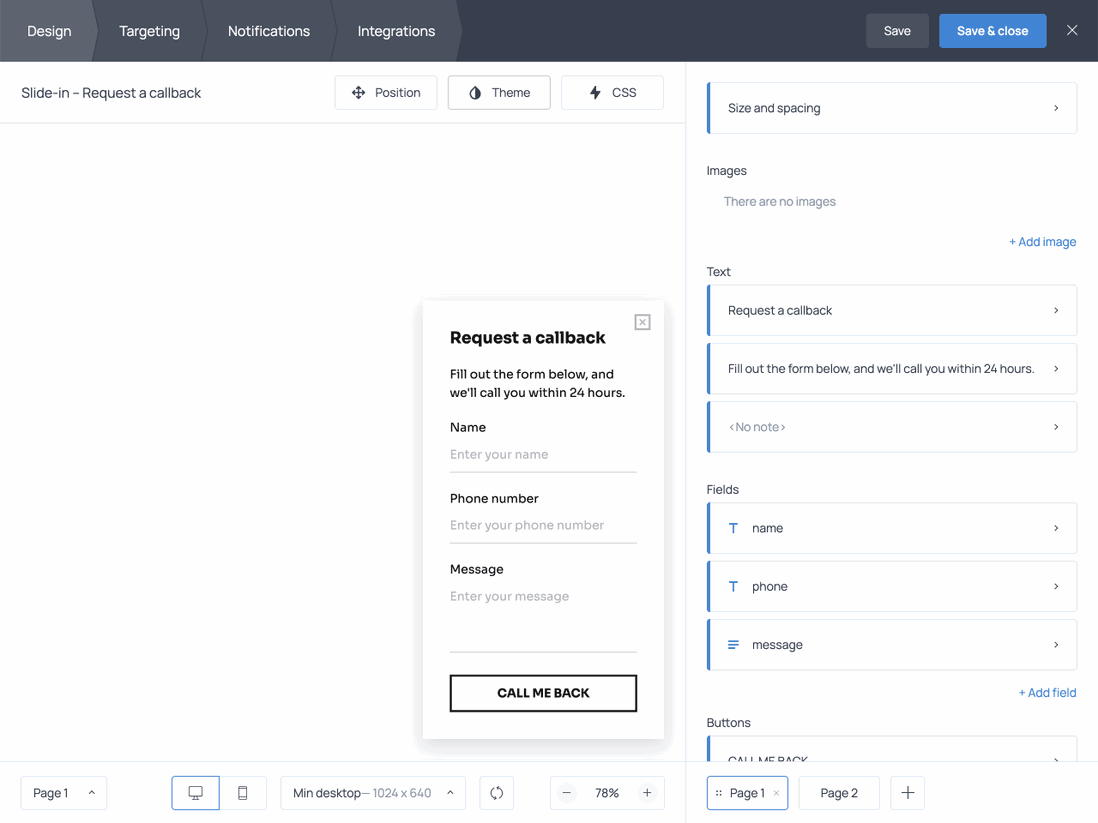This screenshot has height=823, width=1098.
Task: Refresh the popup preview
Action: [496, 792]
